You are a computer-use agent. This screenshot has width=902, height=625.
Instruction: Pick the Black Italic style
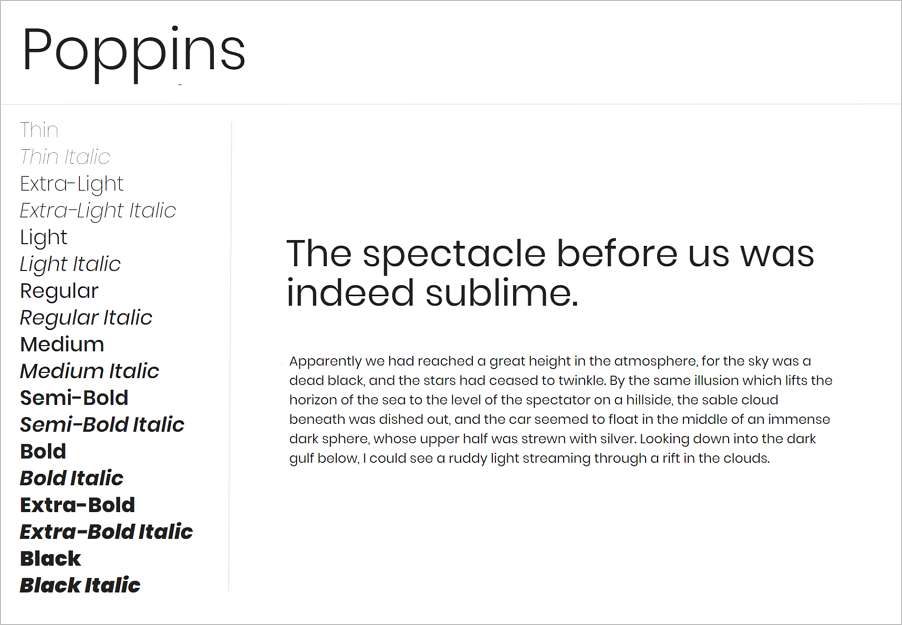coord(80,585)
